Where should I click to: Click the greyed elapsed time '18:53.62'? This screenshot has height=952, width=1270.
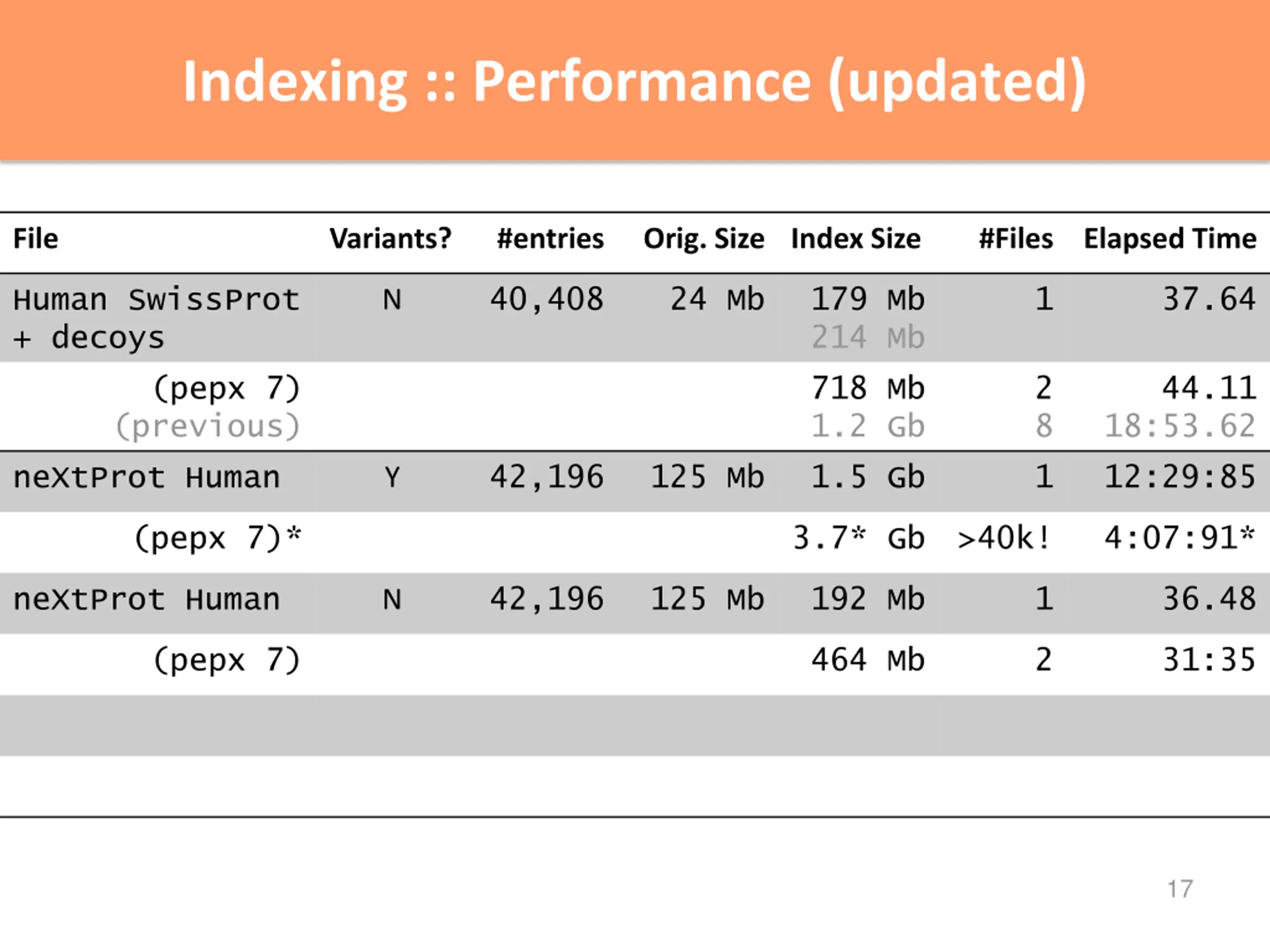pos(1180,426)
